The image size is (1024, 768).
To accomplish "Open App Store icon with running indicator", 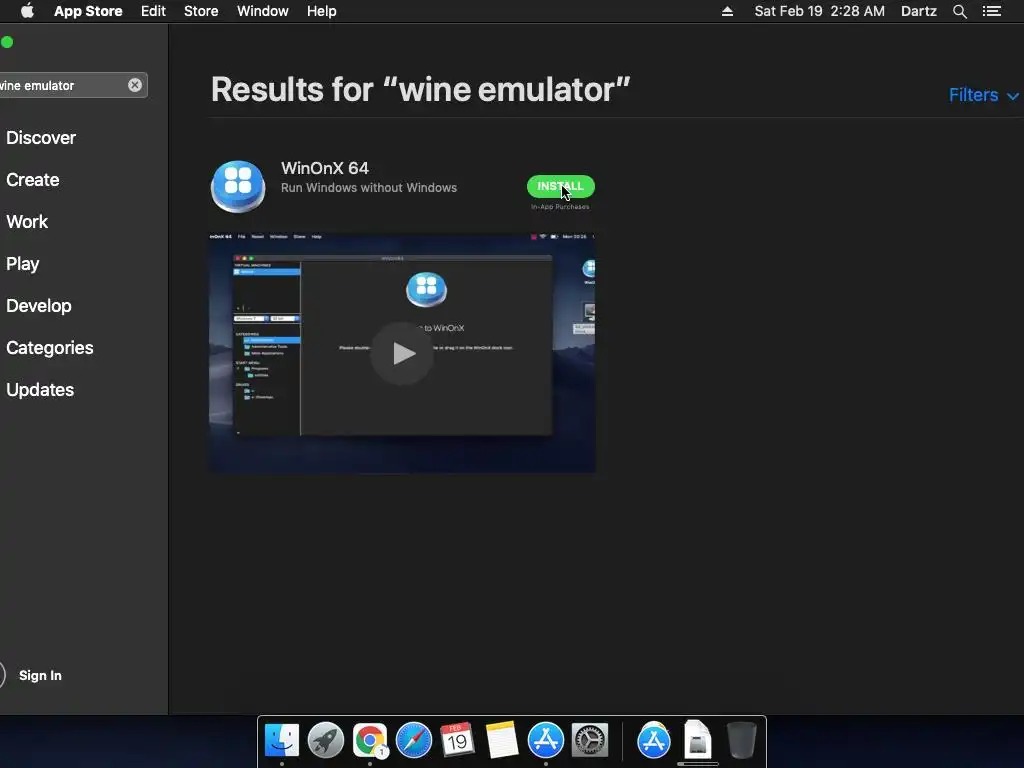I will [546, 741].
